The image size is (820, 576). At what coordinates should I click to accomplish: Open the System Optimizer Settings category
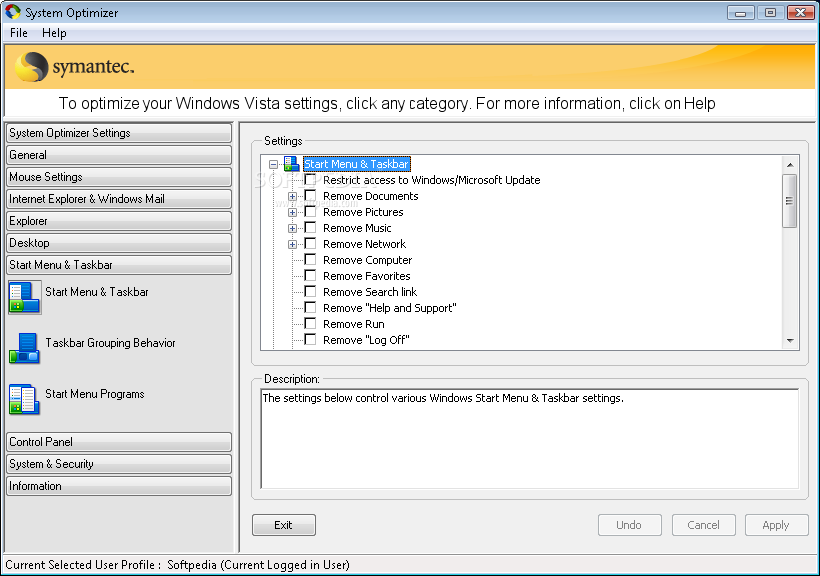[119, 133]
